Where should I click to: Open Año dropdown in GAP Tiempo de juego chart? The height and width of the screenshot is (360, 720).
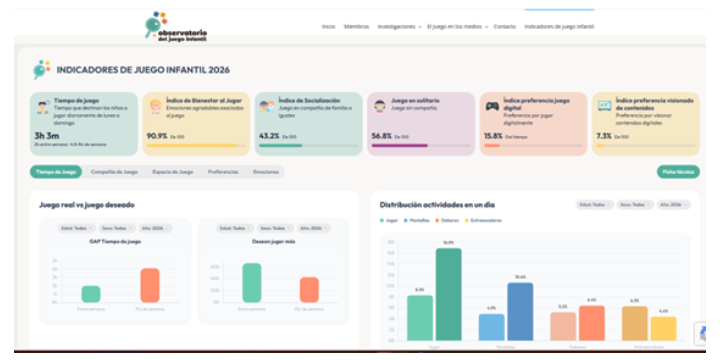pos(155,228)
